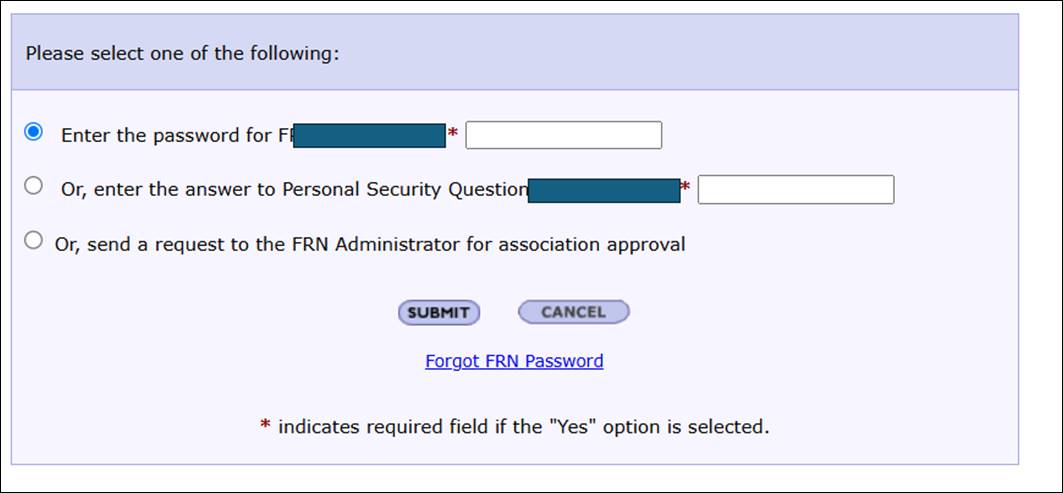This screenshot has height=493, width=1063.
Task: Open the Forgot FRN Password link
Action: point(514,361)
